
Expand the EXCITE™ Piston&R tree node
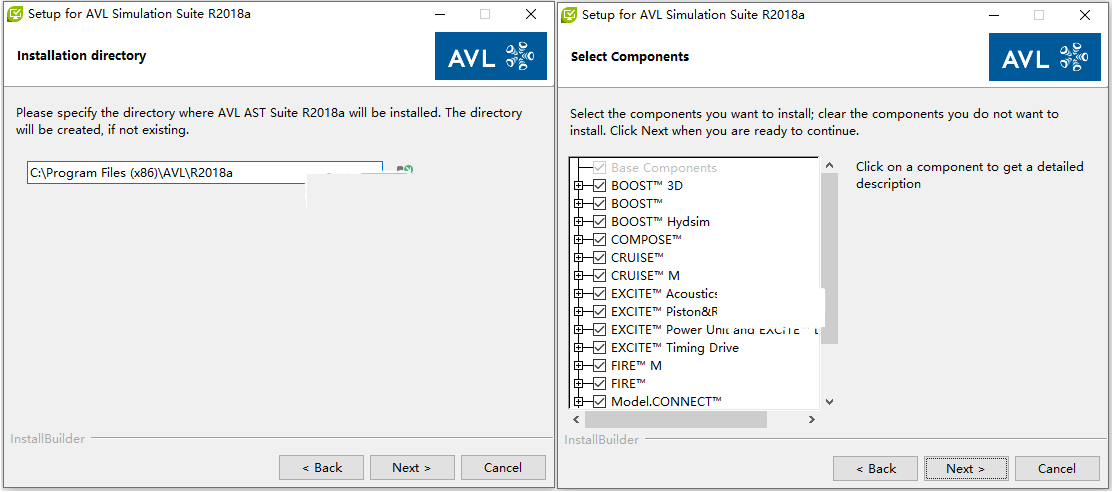(579, 311)
